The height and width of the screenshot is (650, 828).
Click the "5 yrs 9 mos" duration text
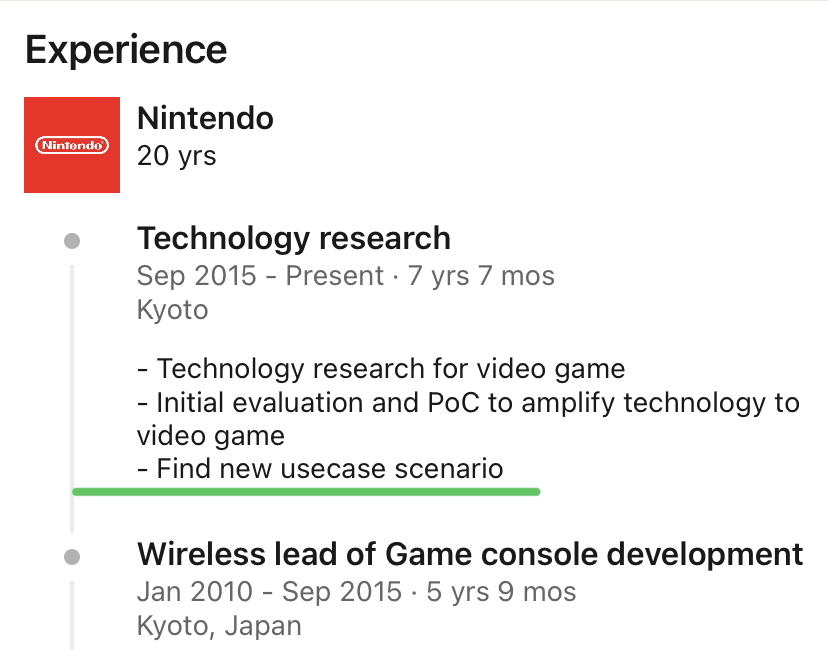point(501,592)
